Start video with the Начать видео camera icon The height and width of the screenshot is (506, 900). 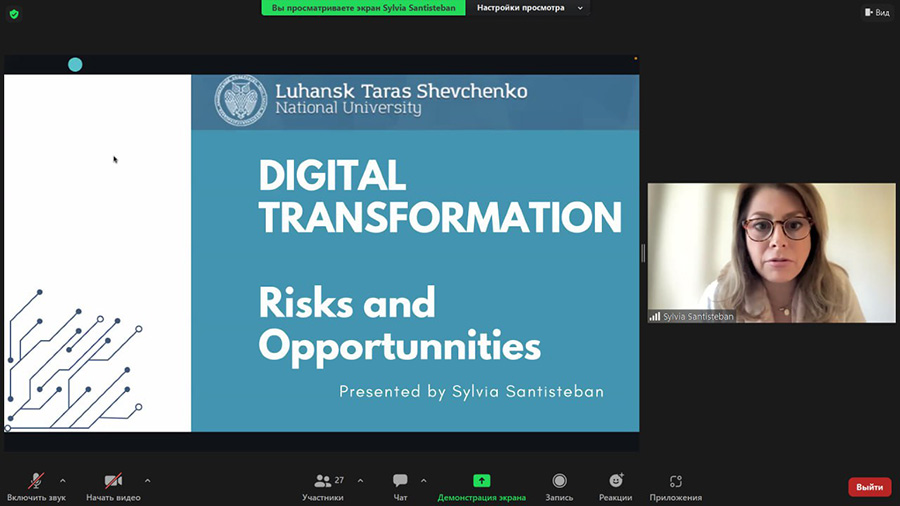pyautogui.click(x=113, y=481)
